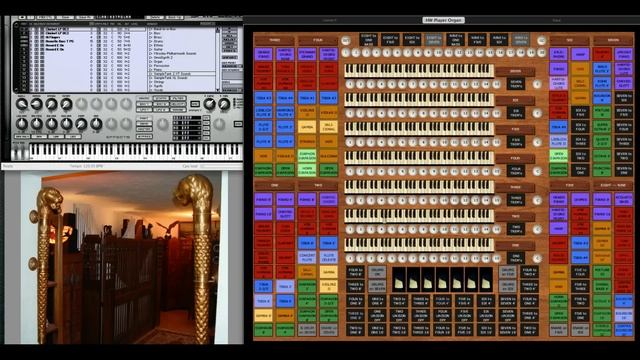
Task: Turn on the GAMBA stop in division FOUR
Action: (307, 127)
